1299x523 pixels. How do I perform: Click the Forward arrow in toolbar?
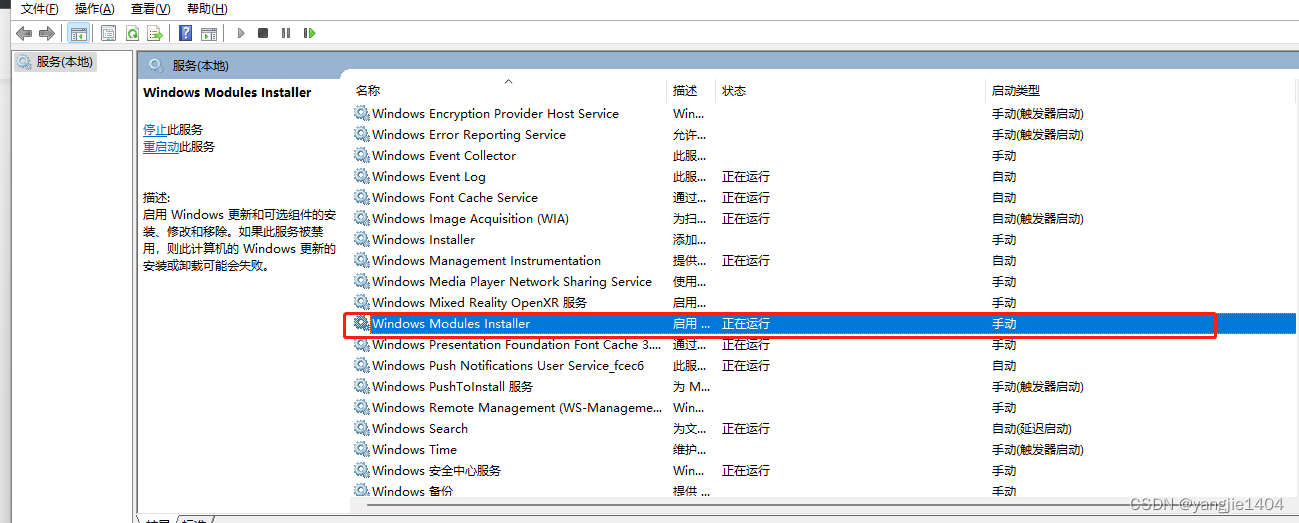pos(46,33)
